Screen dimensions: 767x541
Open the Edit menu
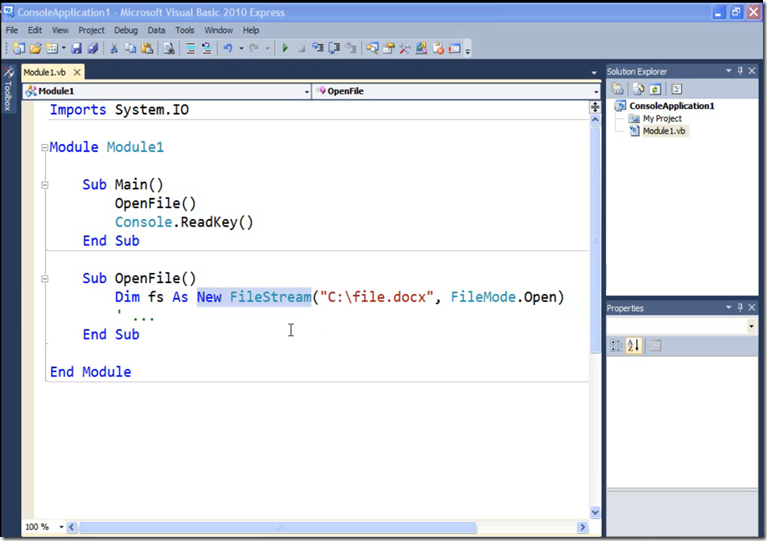click(x=35, y=30)
